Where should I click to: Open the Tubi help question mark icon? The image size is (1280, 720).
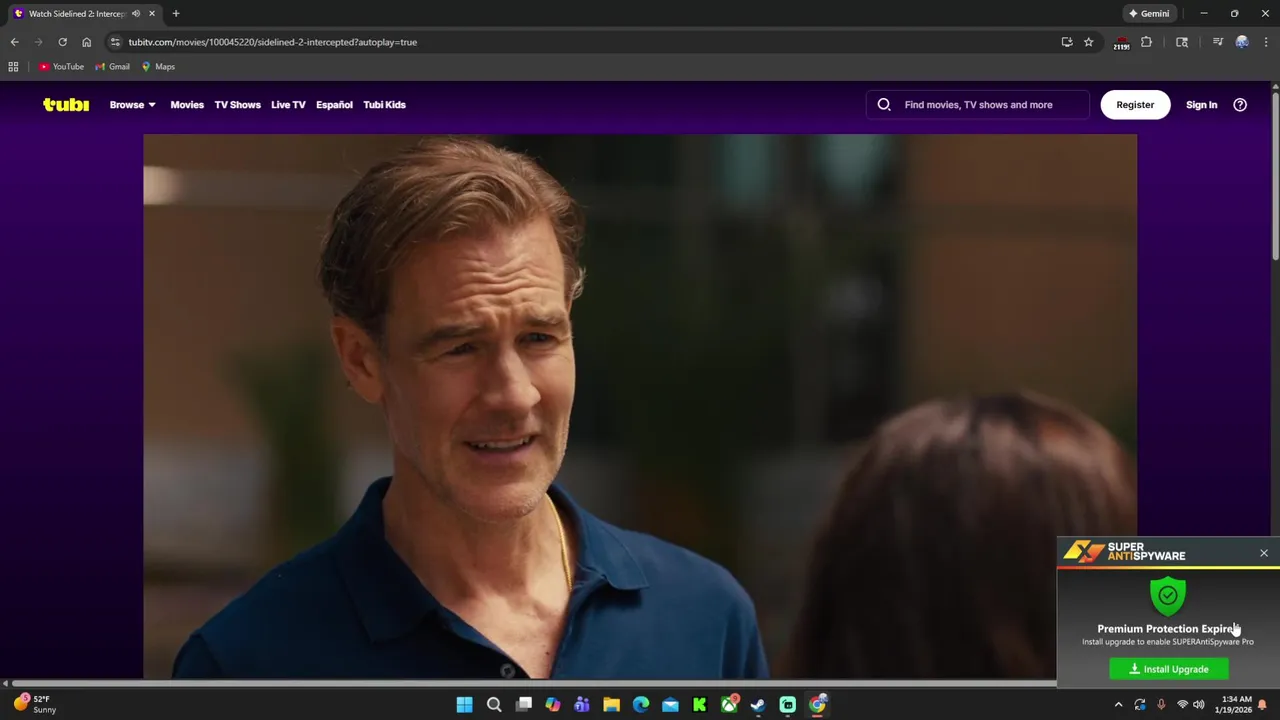tap(1240, 104)
